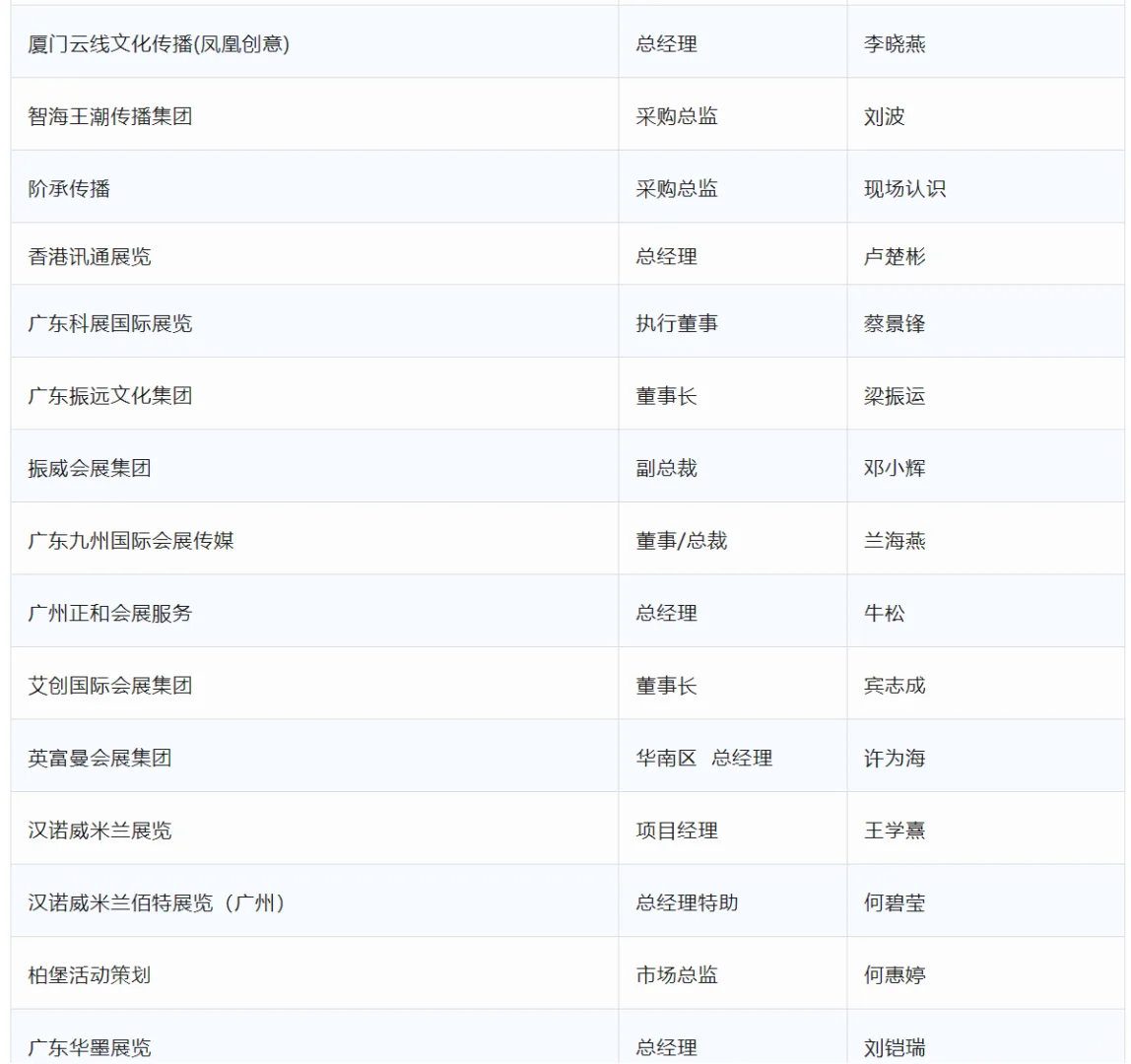Click 总经理 in the 广东华墨展览 row
This screenshot has height=1064, width=1131.
666,1047
